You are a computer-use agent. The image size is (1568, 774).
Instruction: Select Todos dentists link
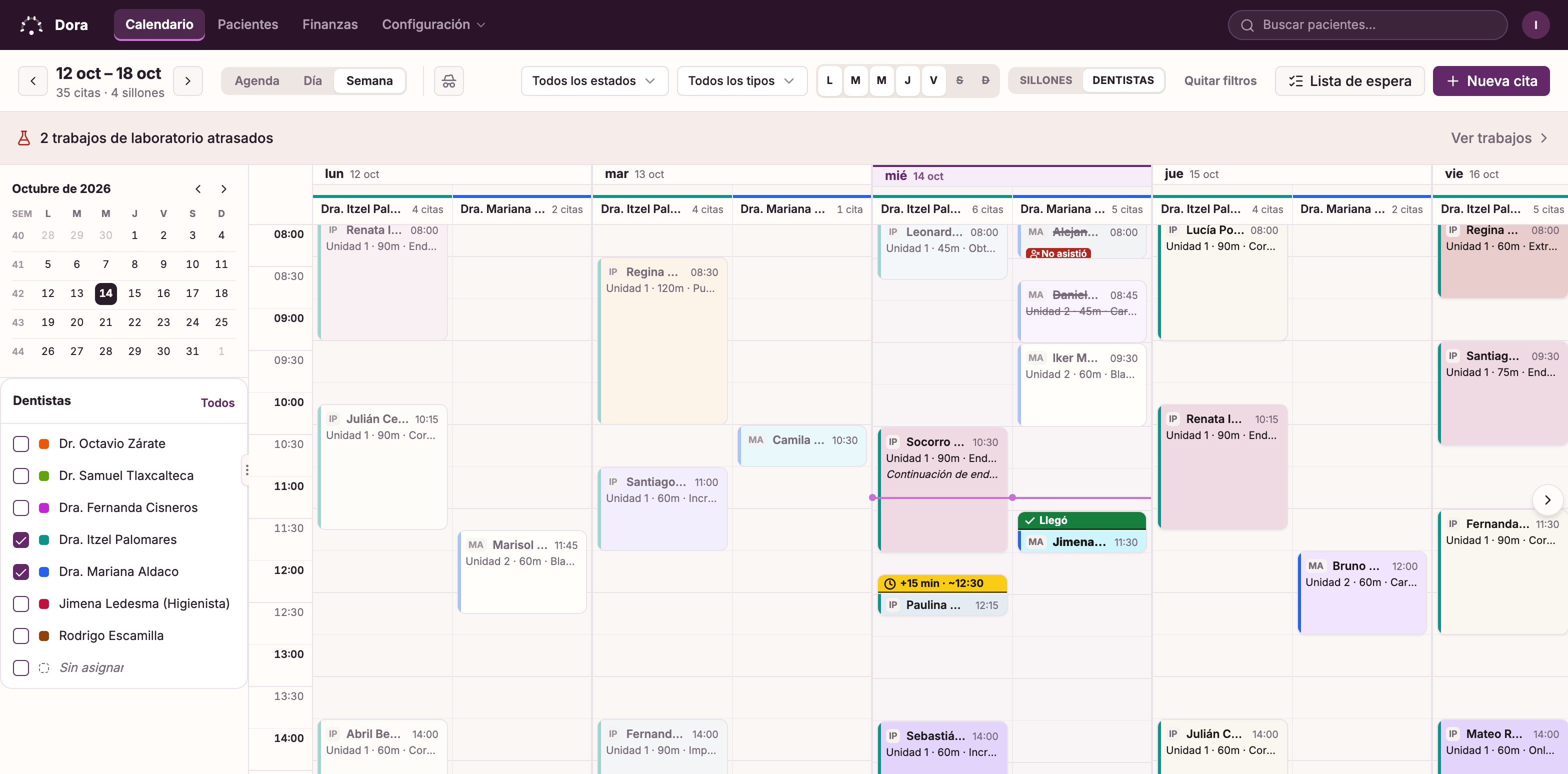[x=217, y=403]
